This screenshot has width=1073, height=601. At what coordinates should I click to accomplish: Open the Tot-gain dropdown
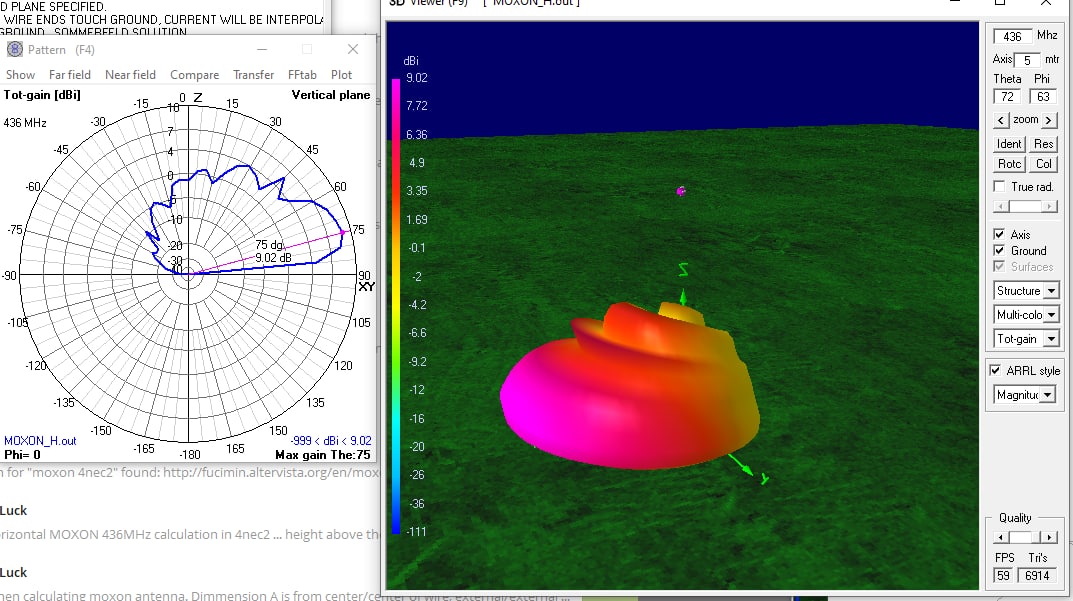tap(1051, 340)
